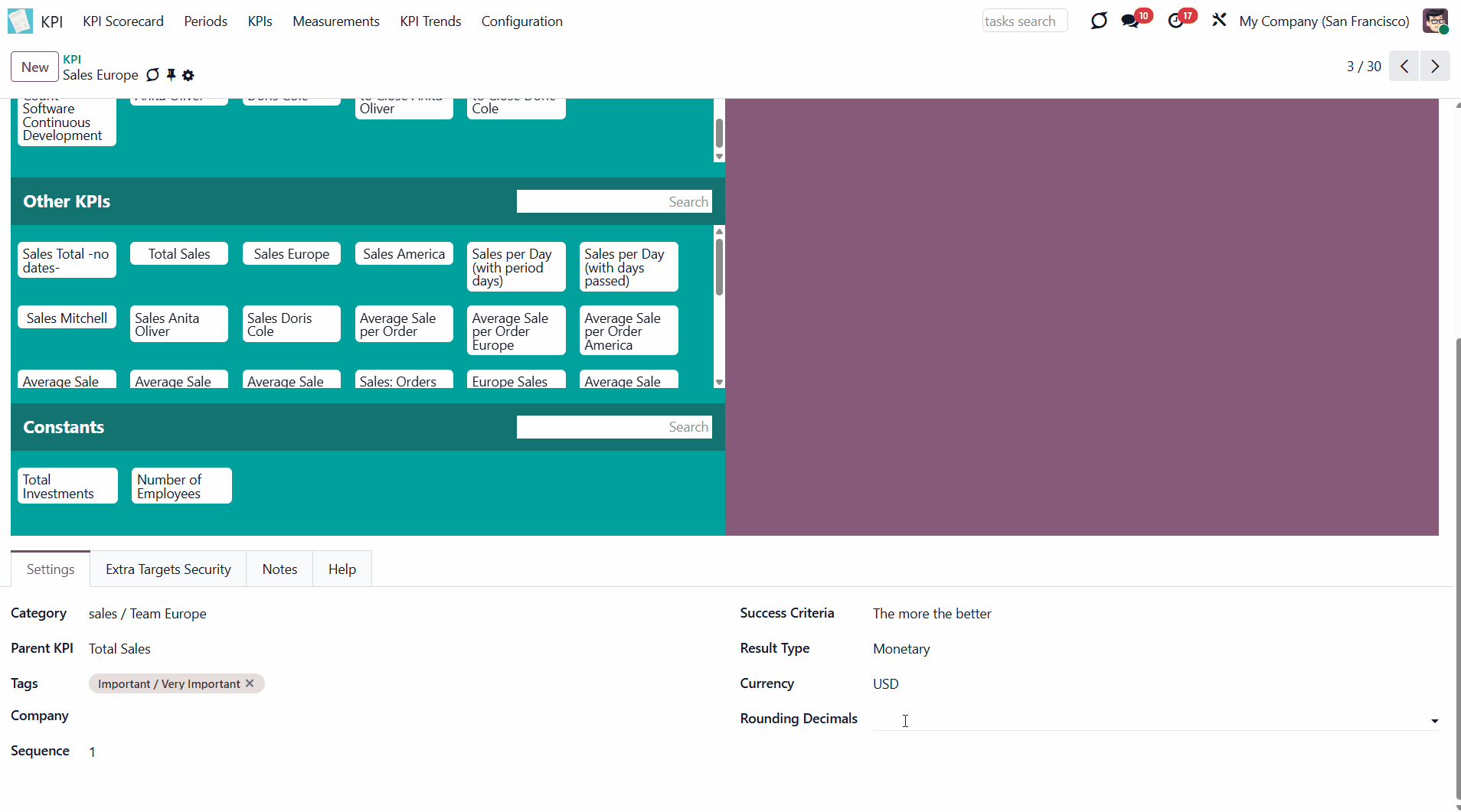Switch to the Extra Targets Security tab
Image resolution: width=1461 pixels, height=812 pixels.
(168, 569)
